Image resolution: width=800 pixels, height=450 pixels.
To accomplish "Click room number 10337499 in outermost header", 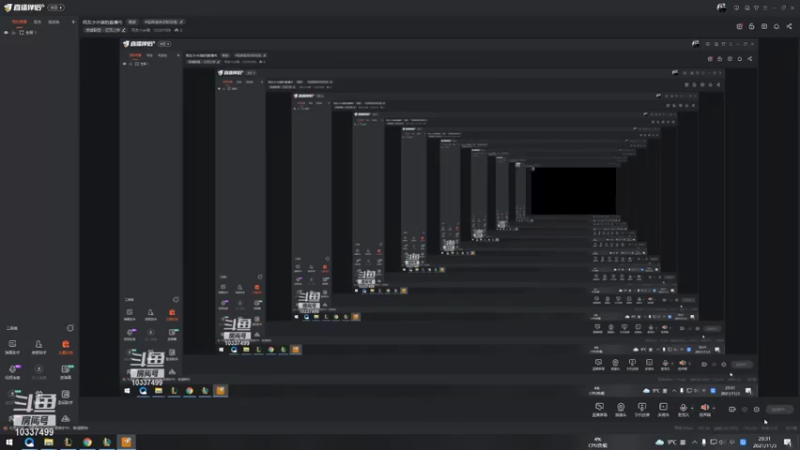I will (x=162, y=30).
